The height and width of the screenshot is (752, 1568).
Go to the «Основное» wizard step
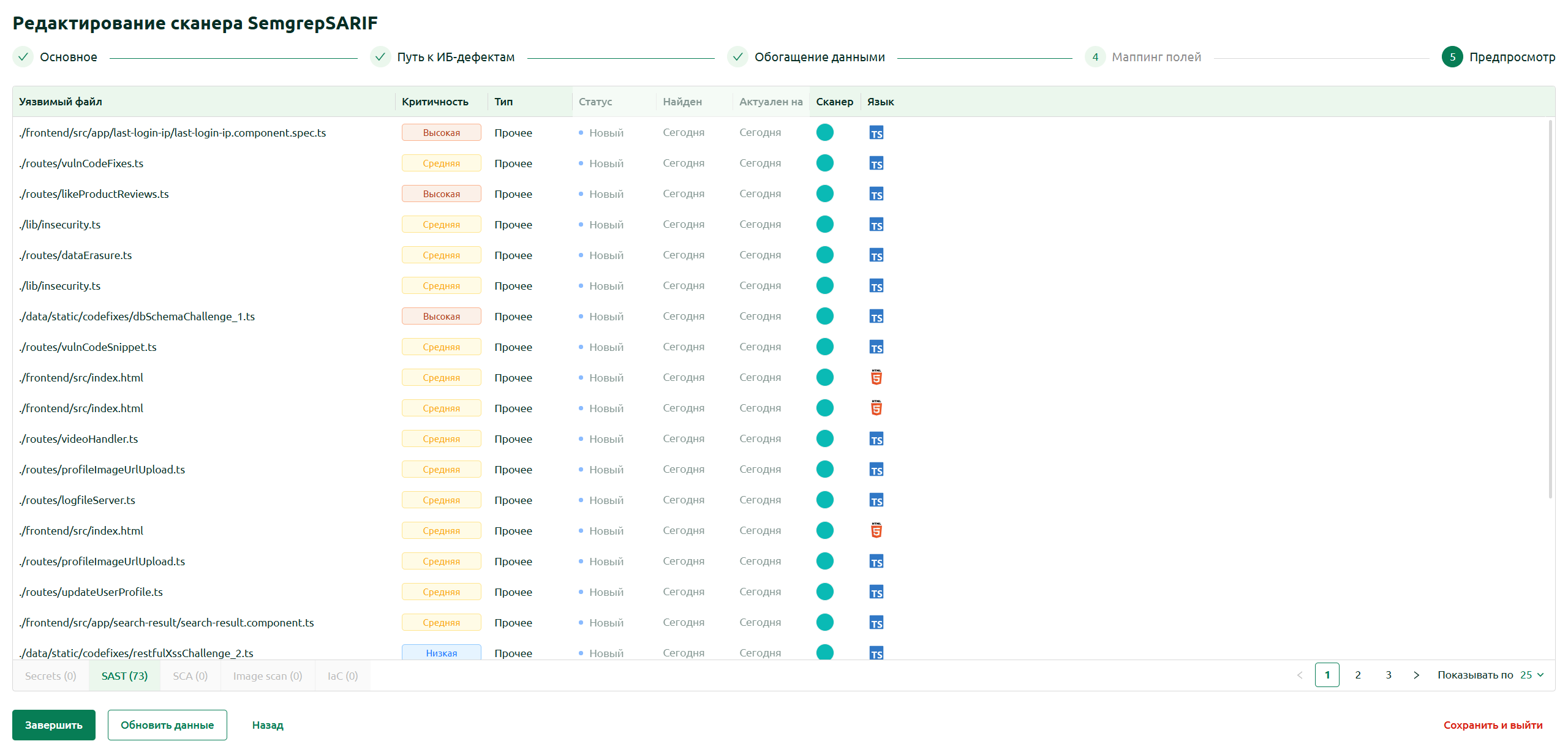click(55, 57)
